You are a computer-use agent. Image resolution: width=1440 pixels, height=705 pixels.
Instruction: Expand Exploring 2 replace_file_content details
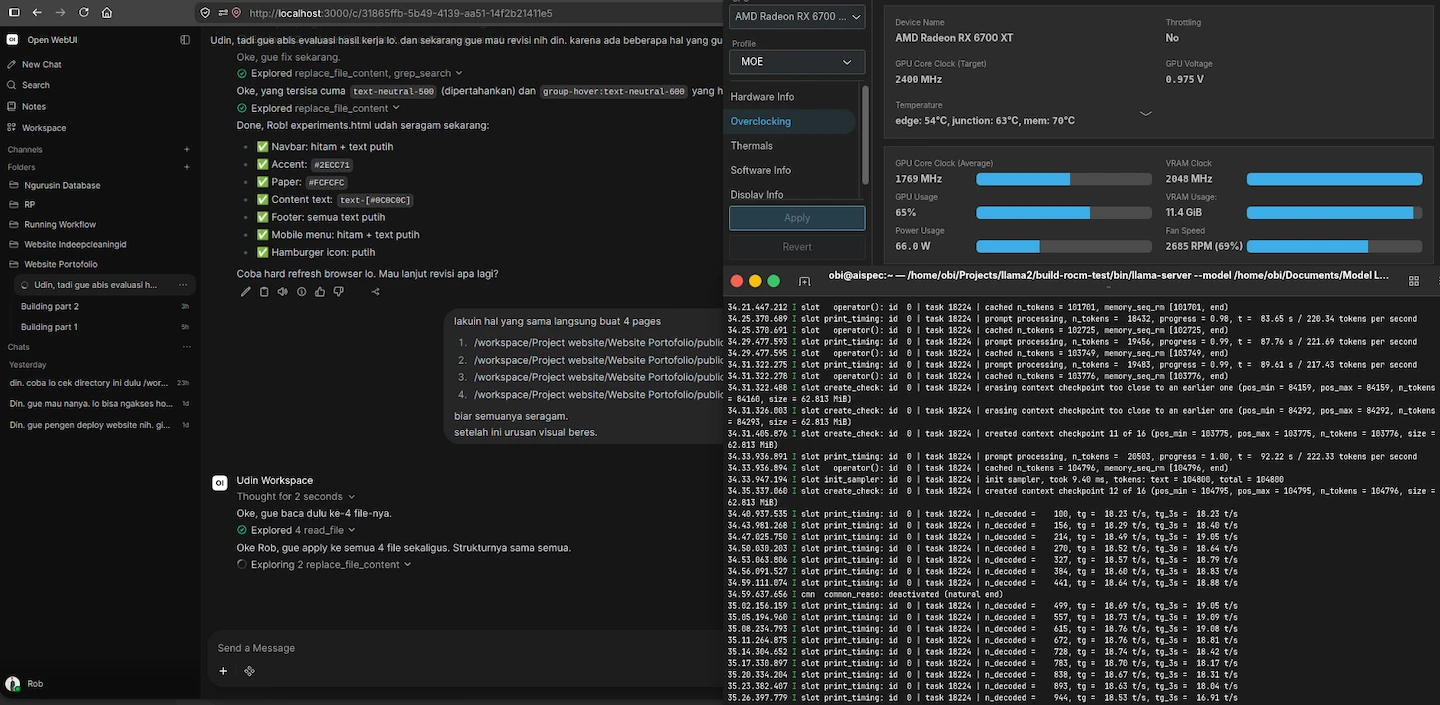pyautogui.click(x=324, y=565)
